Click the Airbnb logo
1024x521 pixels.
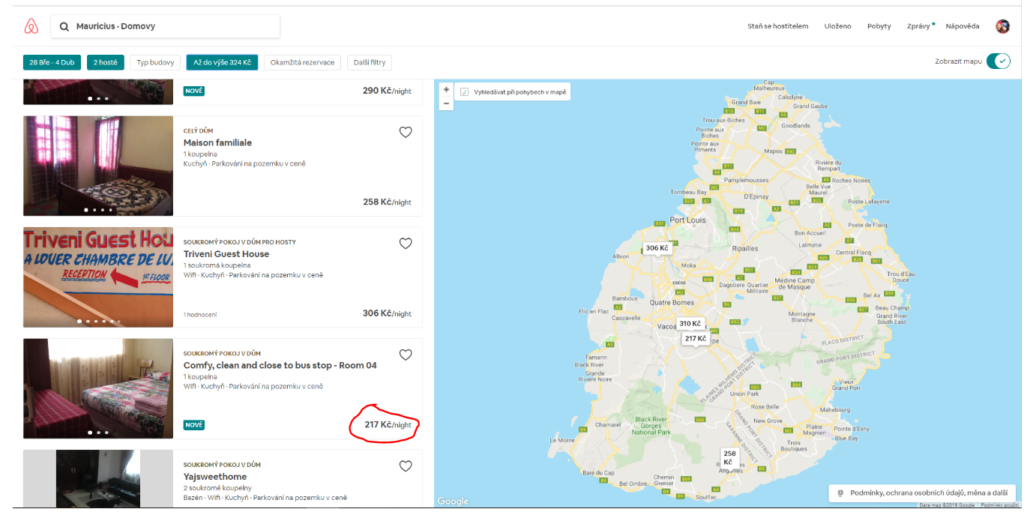tap(30, 26)
